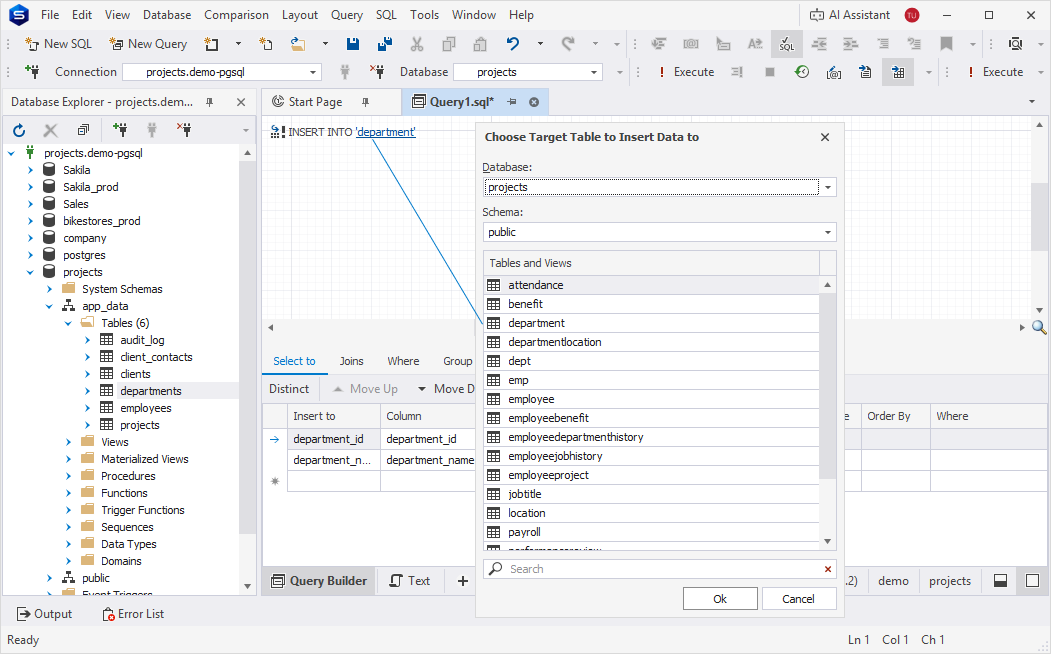Click the Save icon in toolbar

coord(353,44)
